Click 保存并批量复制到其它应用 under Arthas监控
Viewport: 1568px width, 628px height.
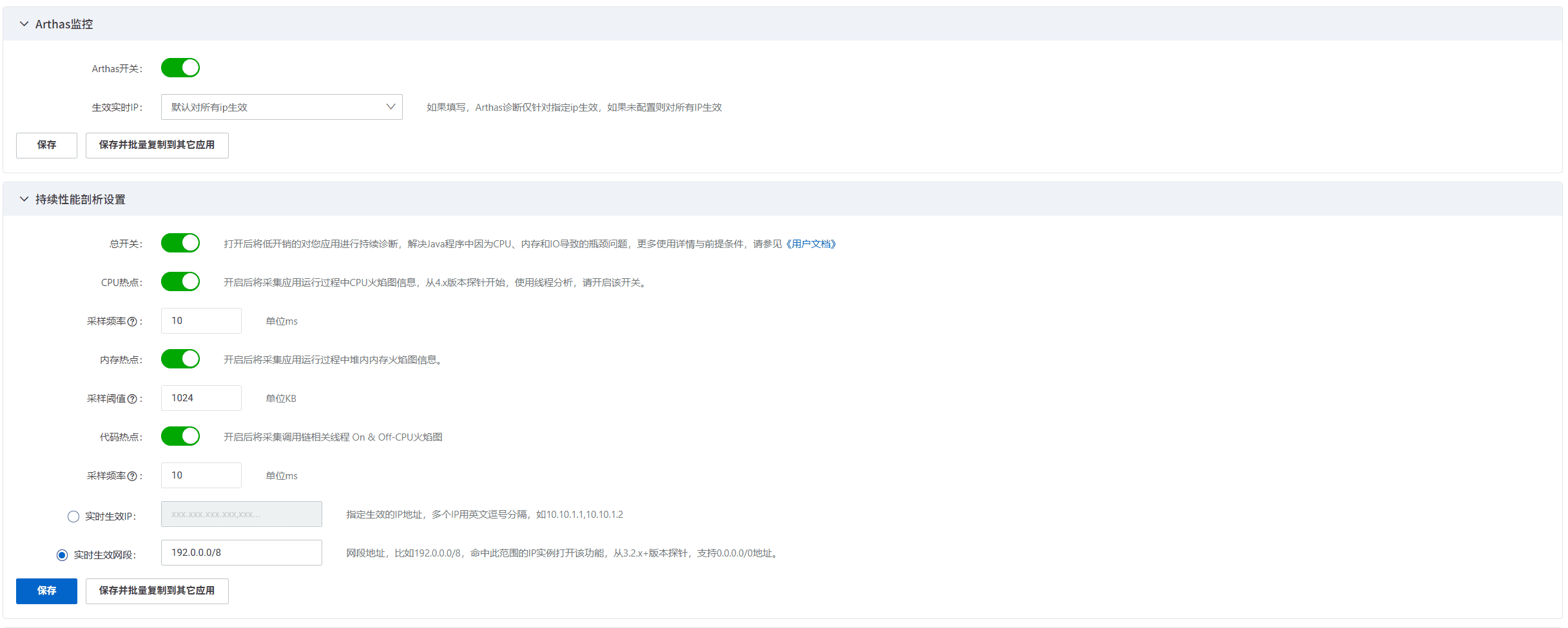(x=157, y=145)
